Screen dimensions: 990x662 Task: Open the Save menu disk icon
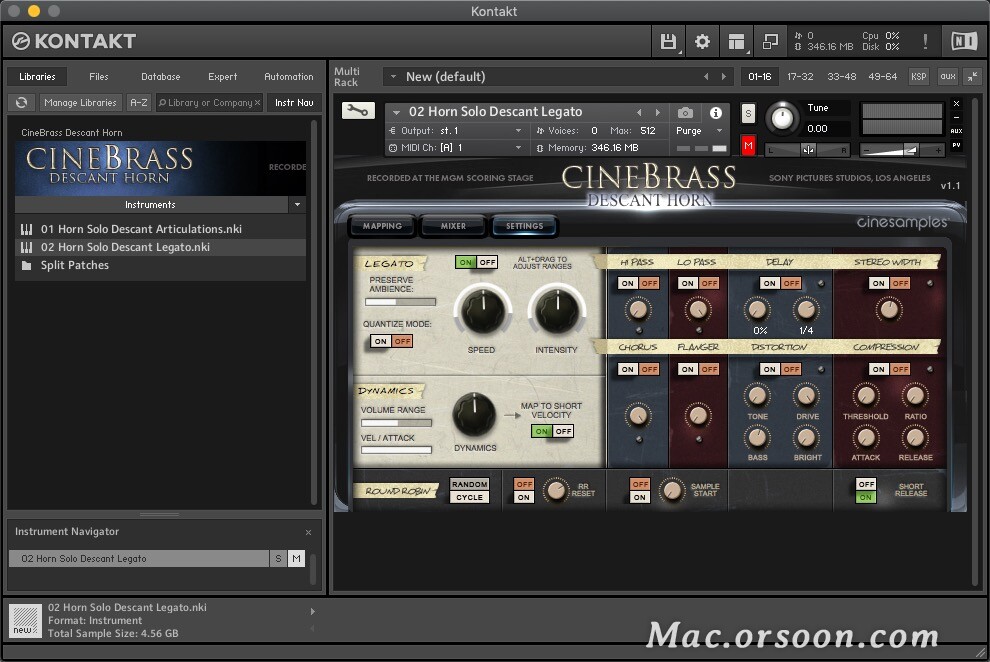tap(668, 42)
